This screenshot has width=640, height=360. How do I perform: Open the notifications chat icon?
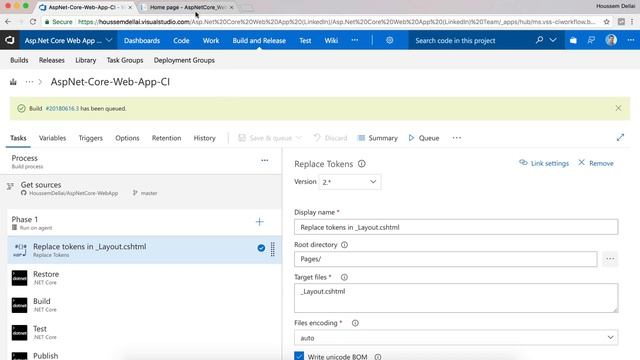tap(591, 40)
